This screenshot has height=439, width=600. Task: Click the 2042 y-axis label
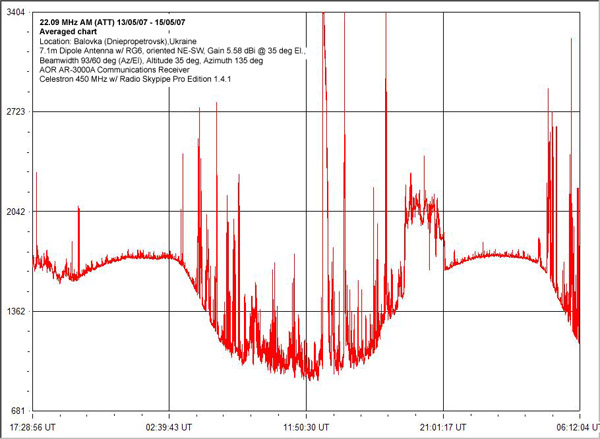point(17,211)
